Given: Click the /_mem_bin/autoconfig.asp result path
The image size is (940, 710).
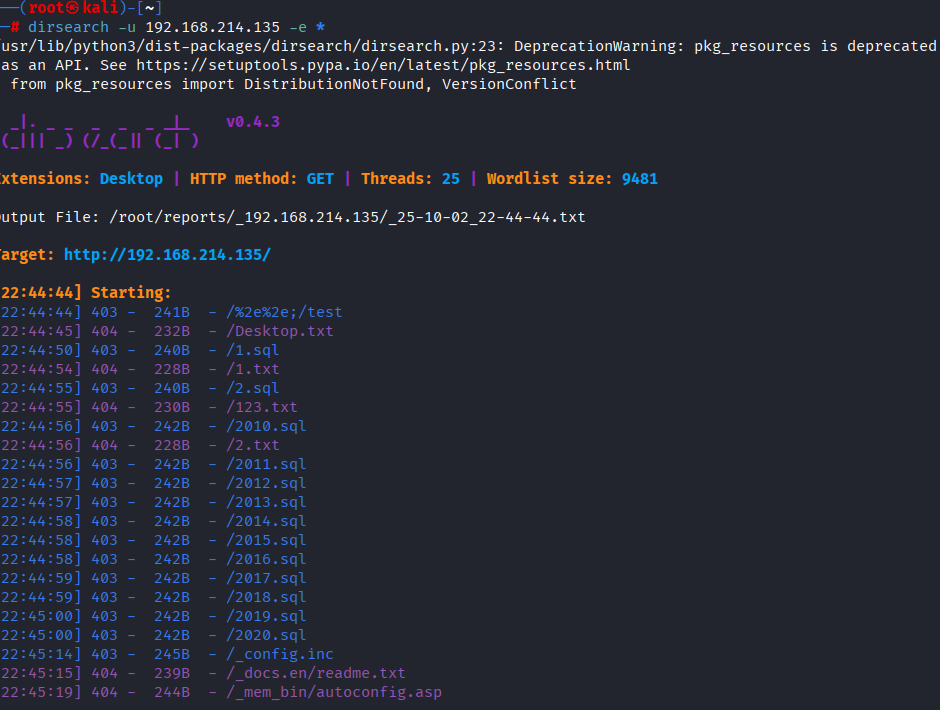Looking at the screenshot, I should [335, 692].
